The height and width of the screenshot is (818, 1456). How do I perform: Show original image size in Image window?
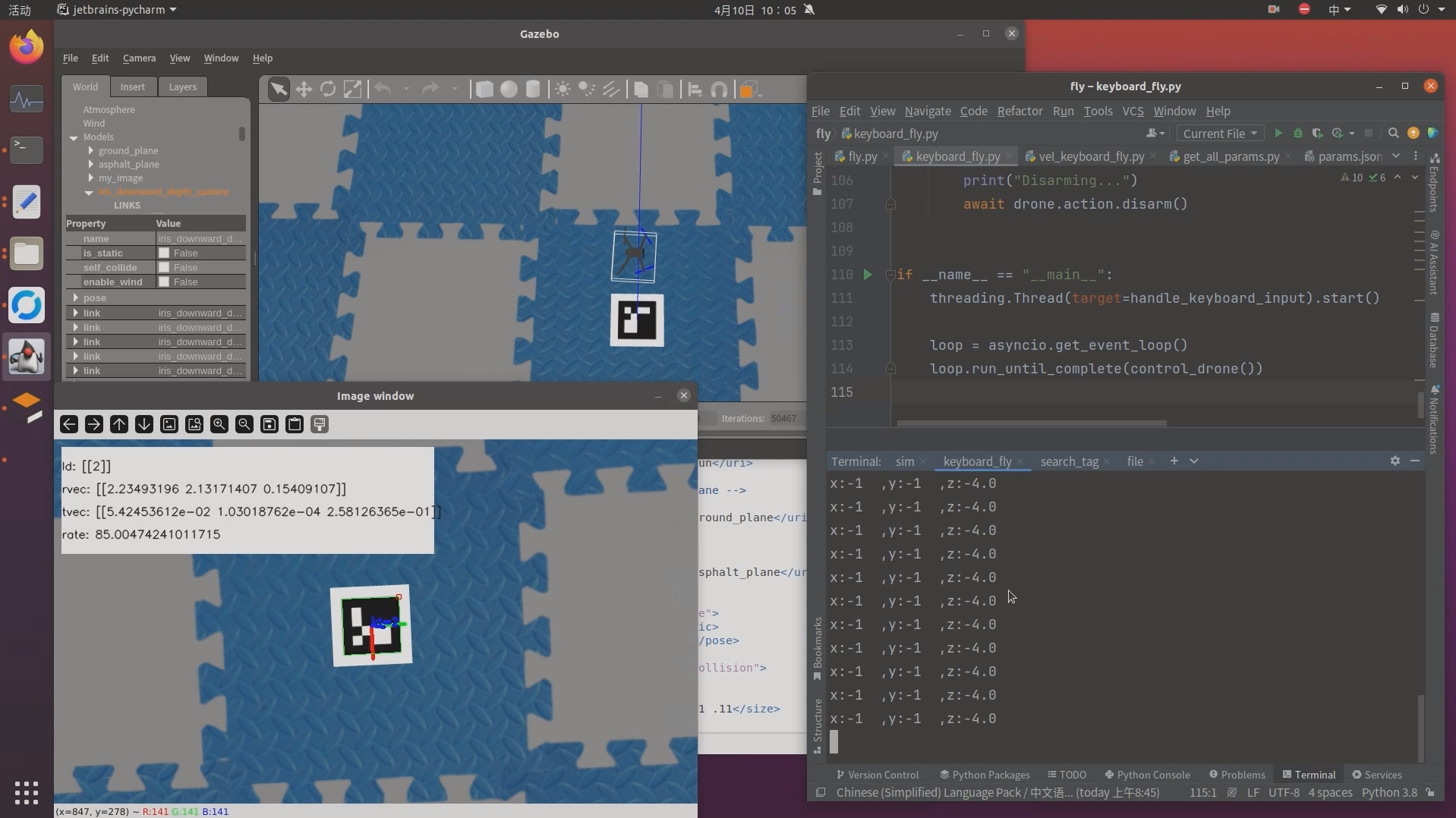click(169, 424)
